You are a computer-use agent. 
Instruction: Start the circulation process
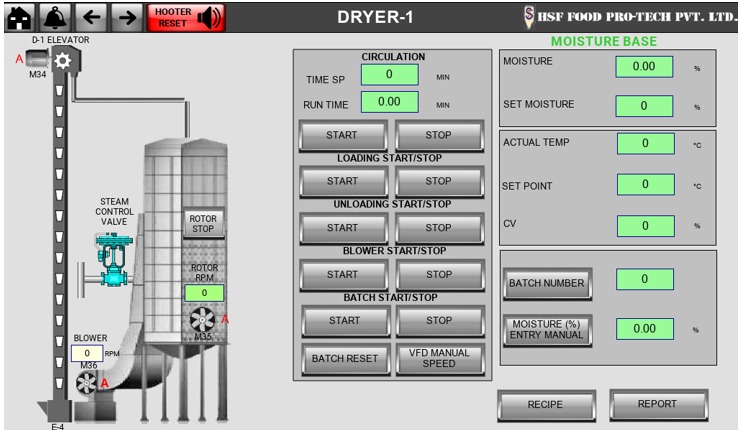click(342, 134)
